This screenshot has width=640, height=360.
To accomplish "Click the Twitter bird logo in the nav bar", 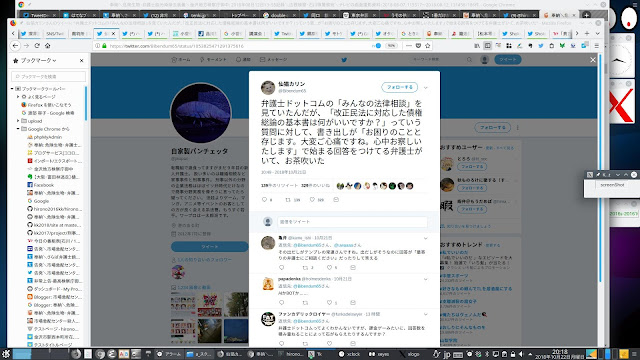I will (x=344, y=60).
